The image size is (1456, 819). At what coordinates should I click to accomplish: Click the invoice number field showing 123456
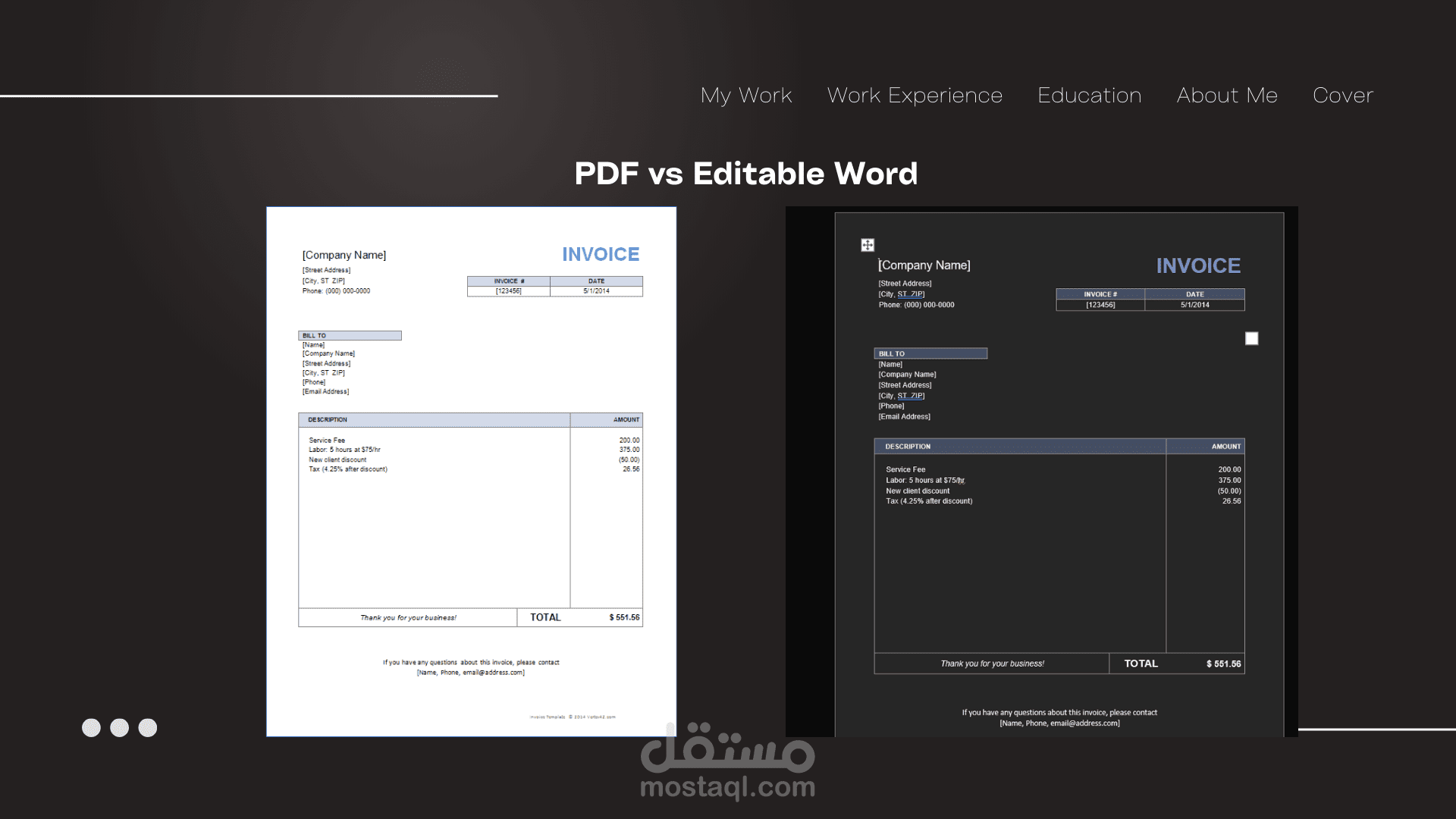[1100, 305]
